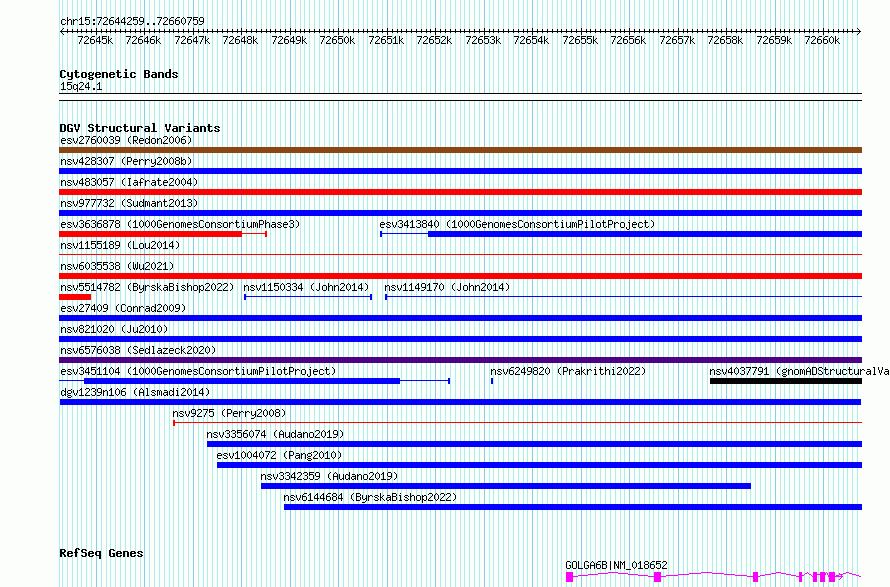Screen dimensions: 890x587
Task: Select nsv5514782 (ByrskaBishop2022) label
Action: coord(147,287)
